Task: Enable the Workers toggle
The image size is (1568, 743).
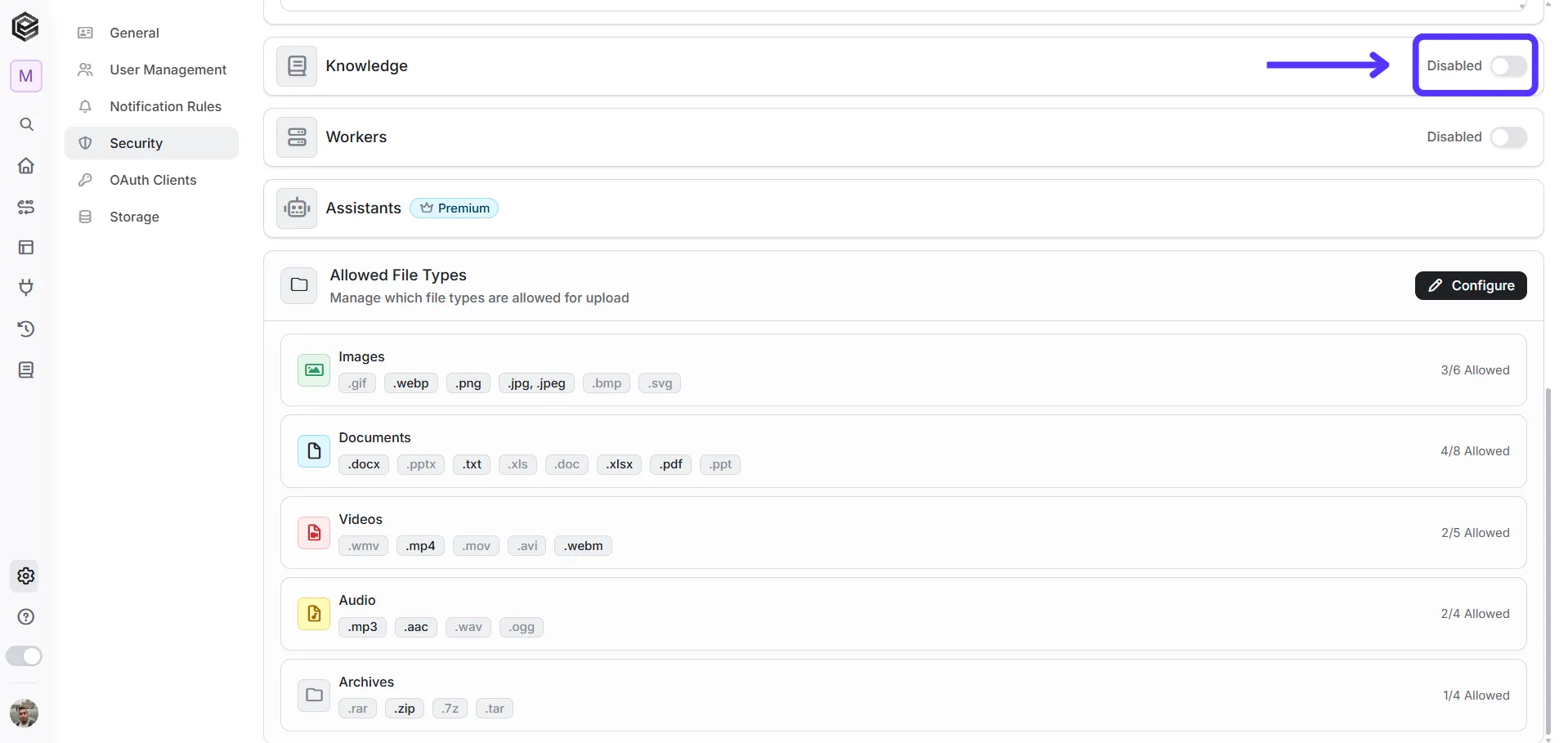Action: pyautogui.click(x=1508, y=137)
